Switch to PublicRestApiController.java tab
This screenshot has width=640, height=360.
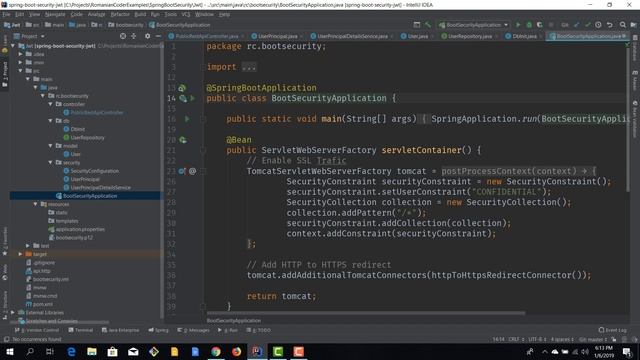[x=207, y=36]
